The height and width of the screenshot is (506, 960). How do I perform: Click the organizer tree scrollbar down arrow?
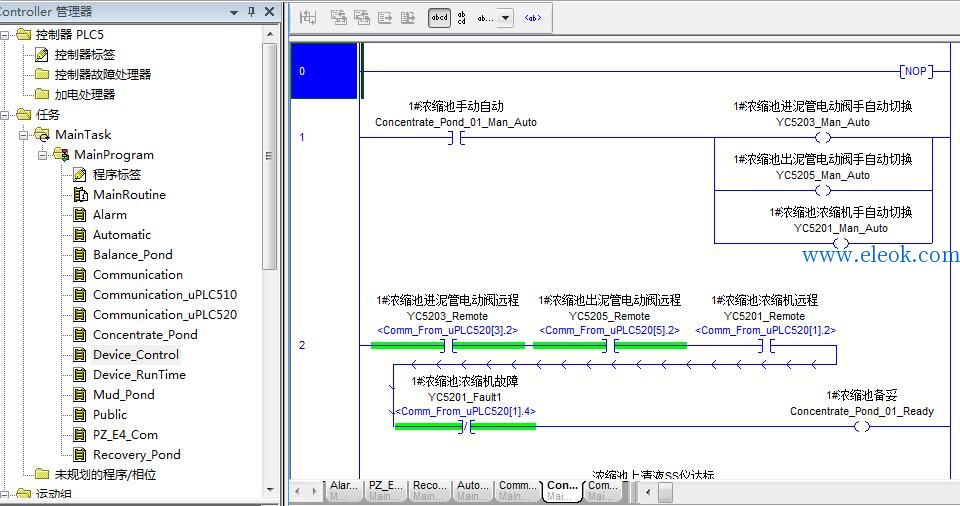click(270, 490)
